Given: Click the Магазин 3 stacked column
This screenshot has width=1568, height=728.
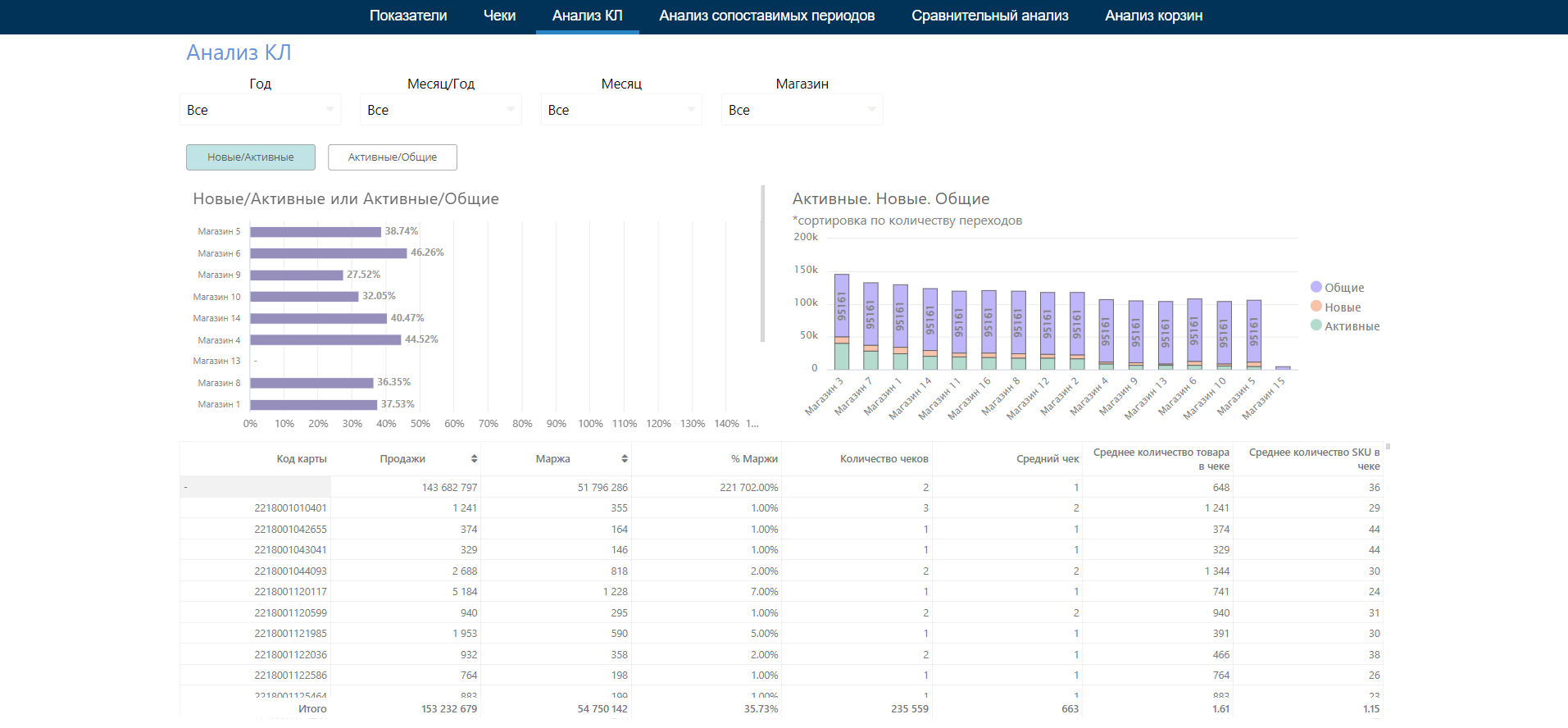Looking at the screenshot, I should pos(842,322).
